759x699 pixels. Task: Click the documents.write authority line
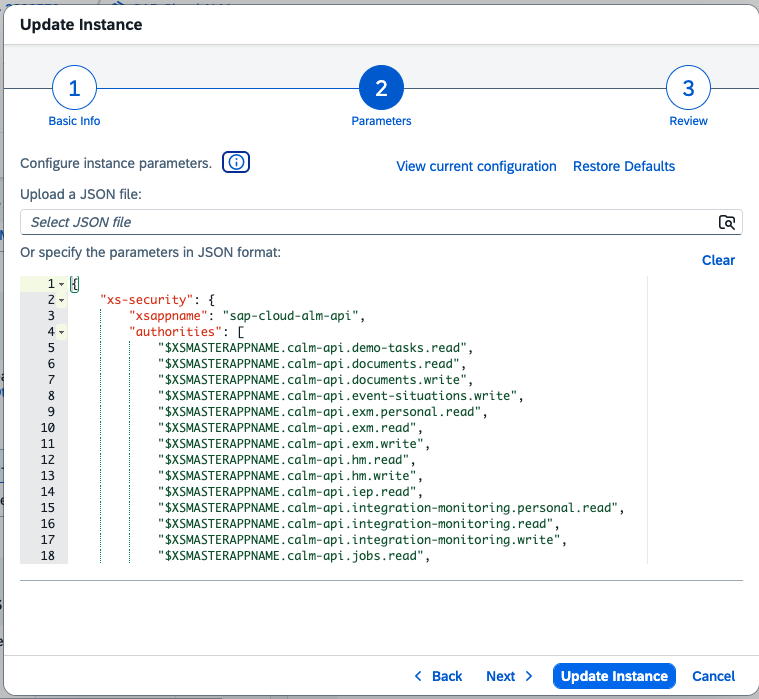(x=315, y=380)
